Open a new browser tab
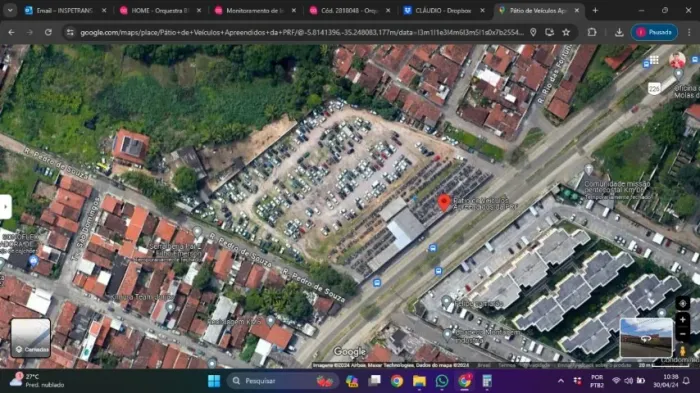Image resolution: width=700 pixels, height=393 pixels. pyautogui.click(x=595, y=10)
